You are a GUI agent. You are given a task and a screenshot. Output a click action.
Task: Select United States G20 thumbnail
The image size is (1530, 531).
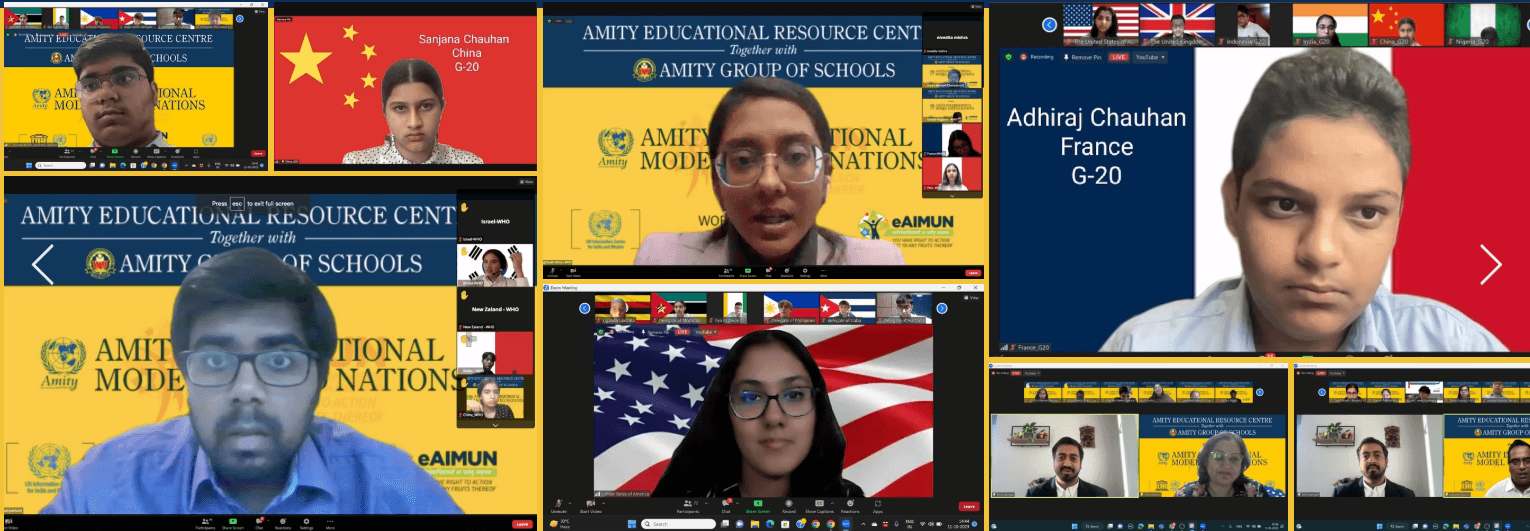pyautogui.click(x=1101, y=25)
